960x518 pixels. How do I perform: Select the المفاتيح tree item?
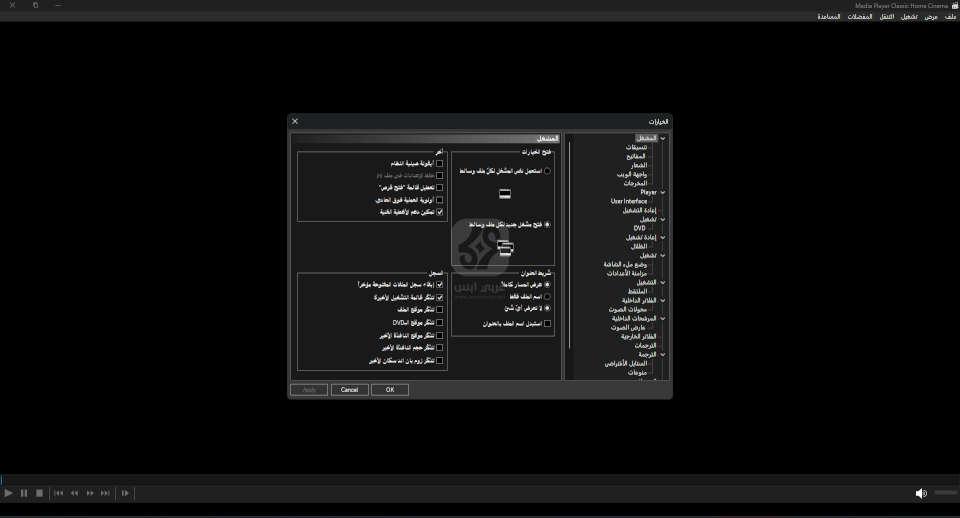point(636,156)
